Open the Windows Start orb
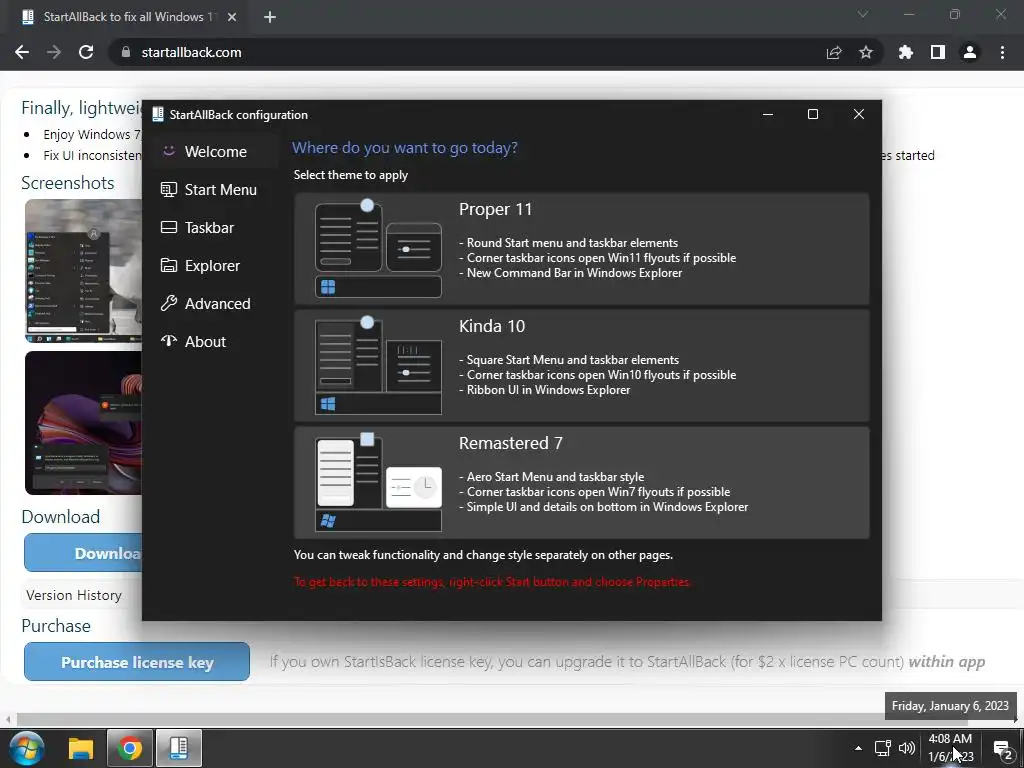The height and width of the screenshot is (768, 1024). pyautogui.click(x=27, y=748)
